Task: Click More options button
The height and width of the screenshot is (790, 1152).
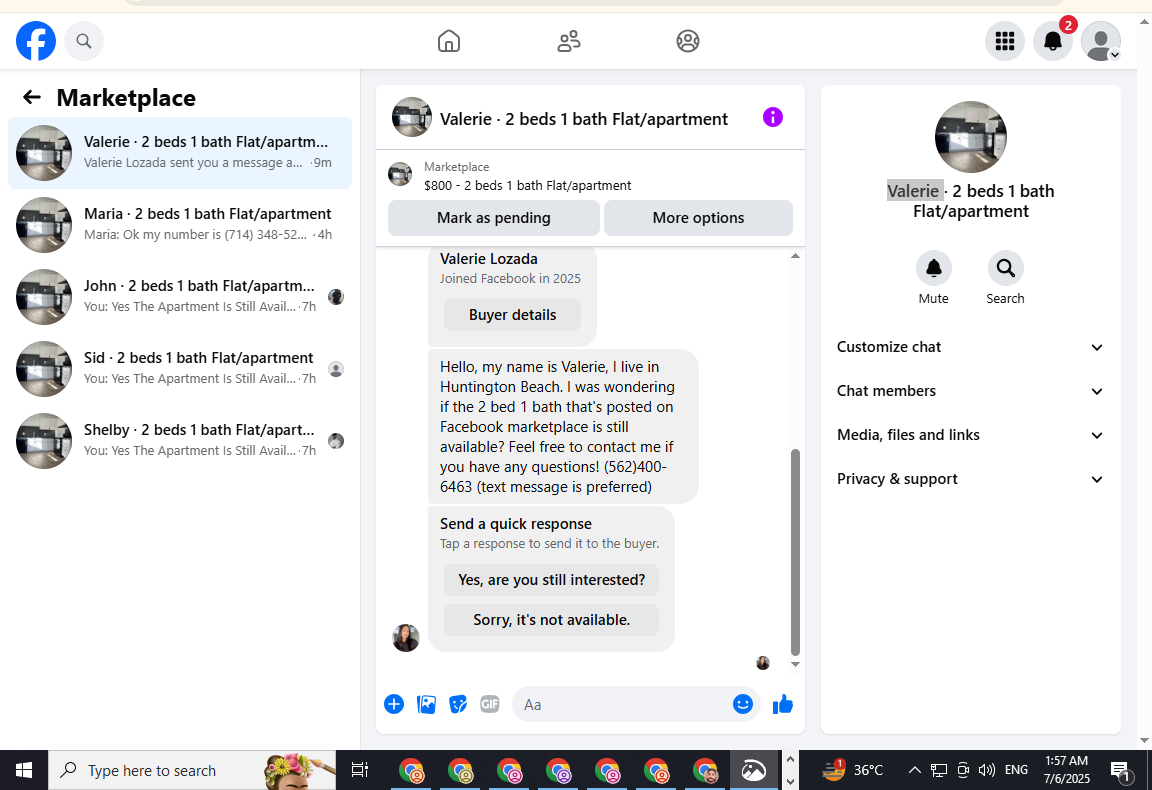Action: coord(698,218)
